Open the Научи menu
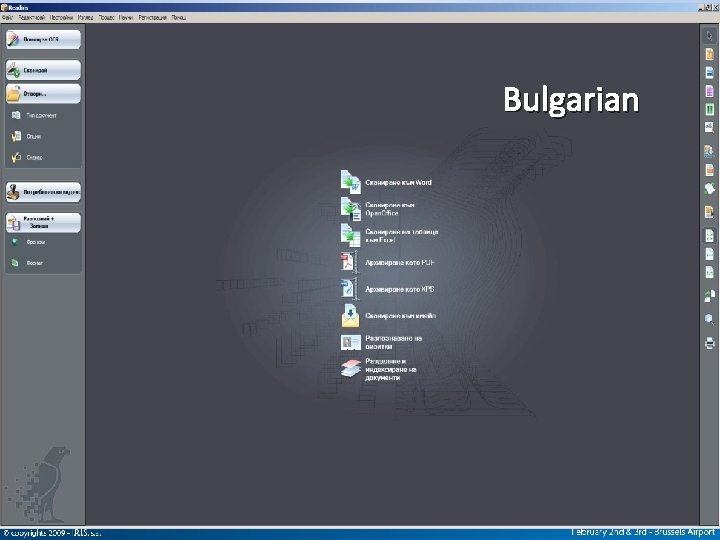 (126, 17)
